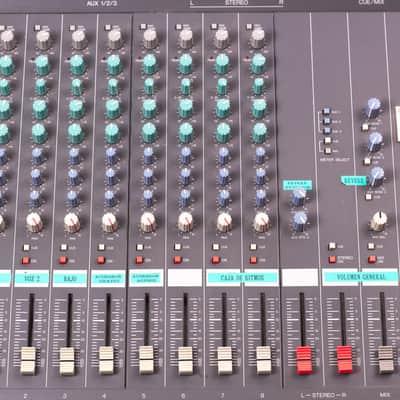
Task: Enable the white cue button on channel 5
Action: point(140,247)
